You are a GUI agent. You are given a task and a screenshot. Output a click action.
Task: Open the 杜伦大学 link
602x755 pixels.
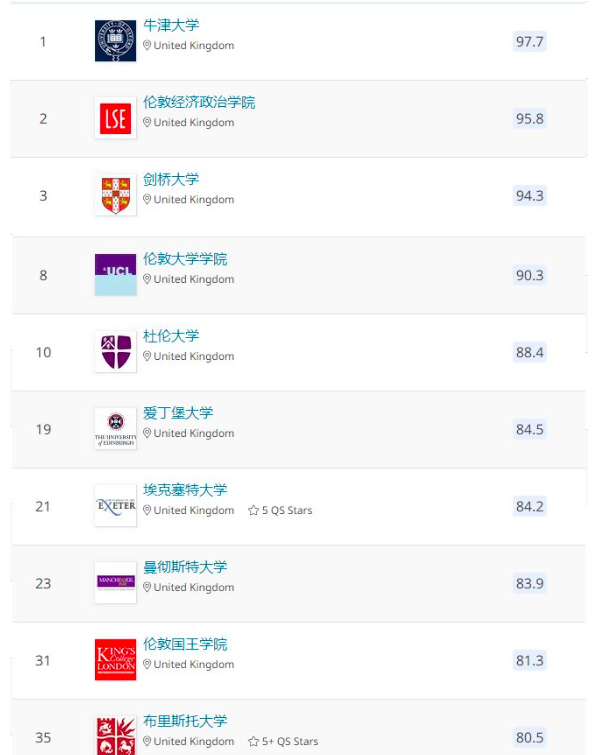171,335
